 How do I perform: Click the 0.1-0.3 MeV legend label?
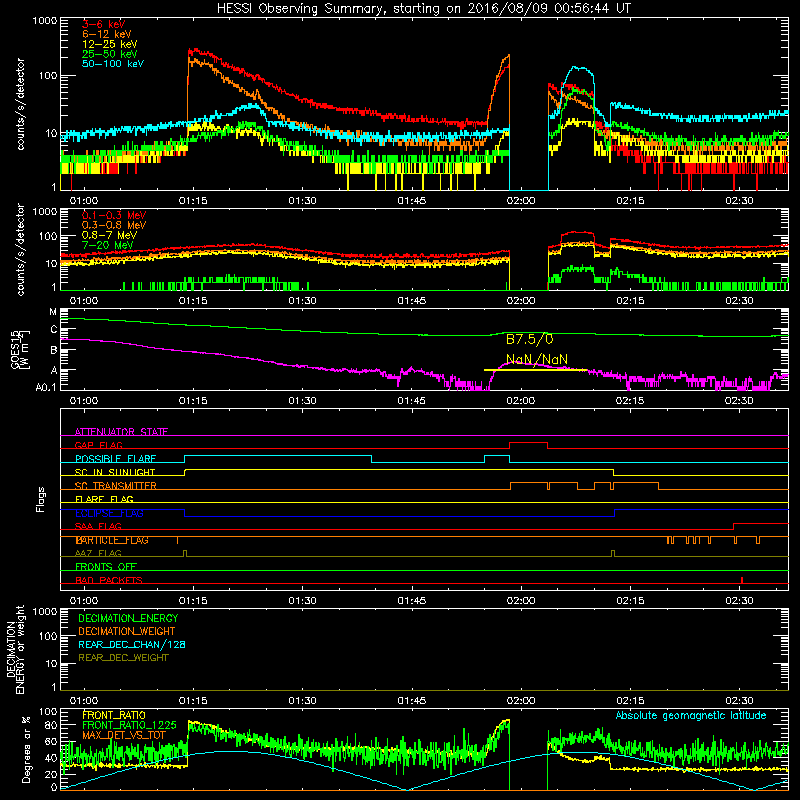[x=114, y=215]
